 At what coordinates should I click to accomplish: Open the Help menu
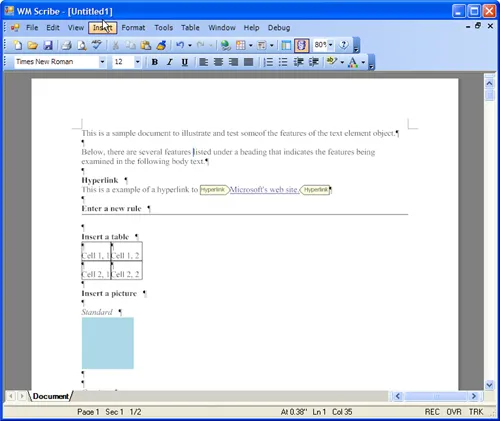click(x=251, y=28)
